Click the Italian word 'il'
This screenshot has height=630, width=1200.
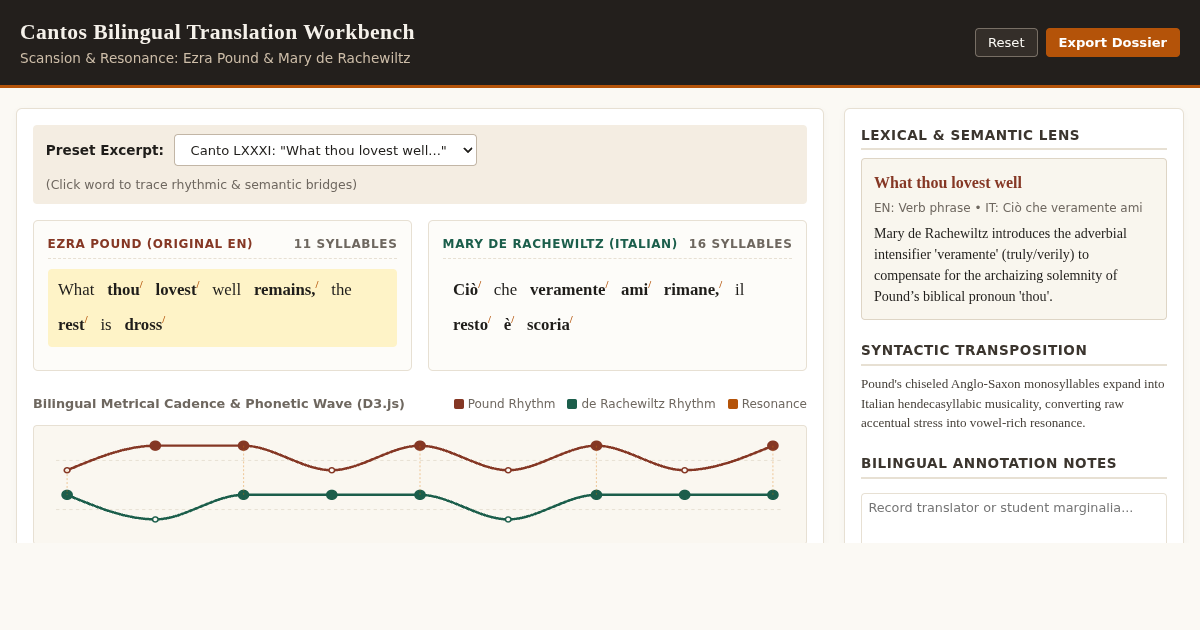coord(739,290)
